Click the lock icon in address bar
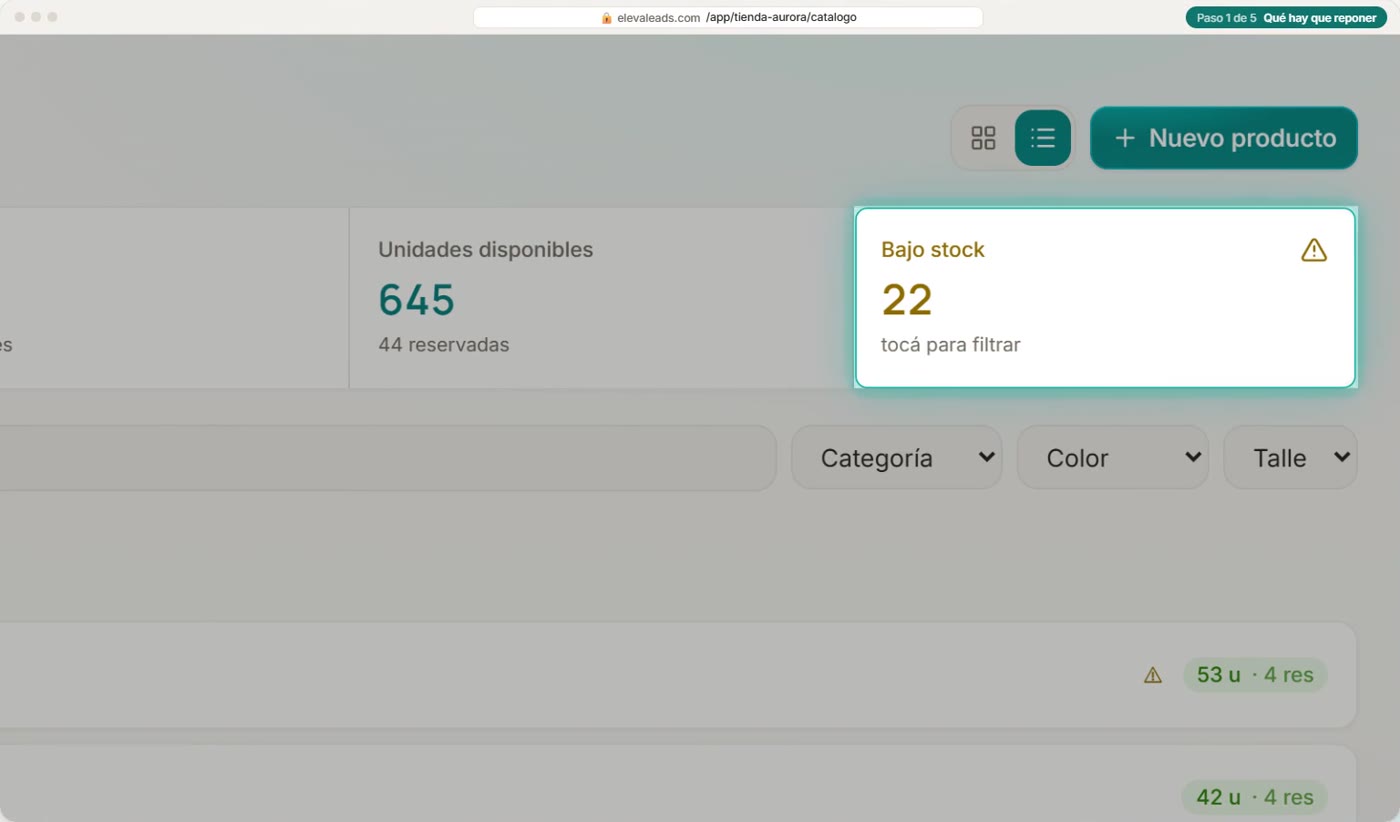 pyautogui.click(x=606, y=18)
